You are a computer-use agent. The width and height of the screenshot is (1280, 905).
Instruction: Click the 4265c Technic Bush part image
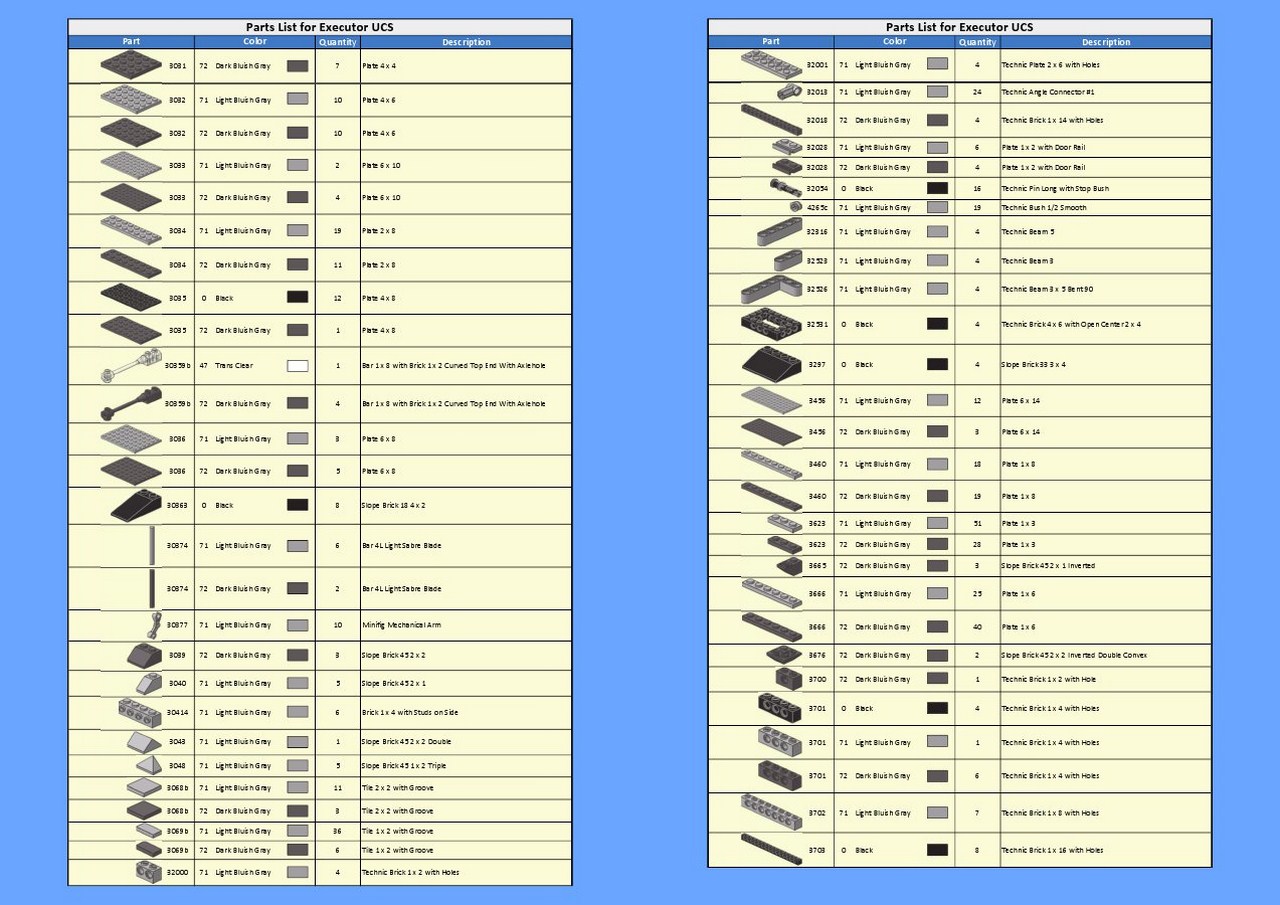(x=796, y=207)
